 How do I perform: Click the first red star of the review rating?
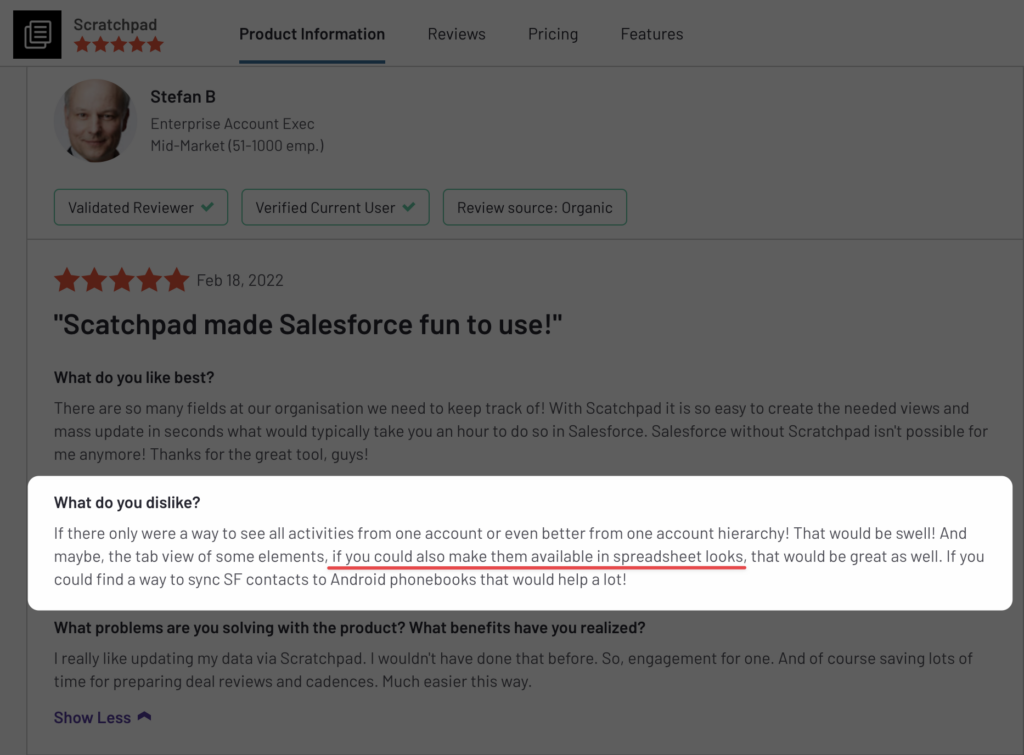point(68,279)
